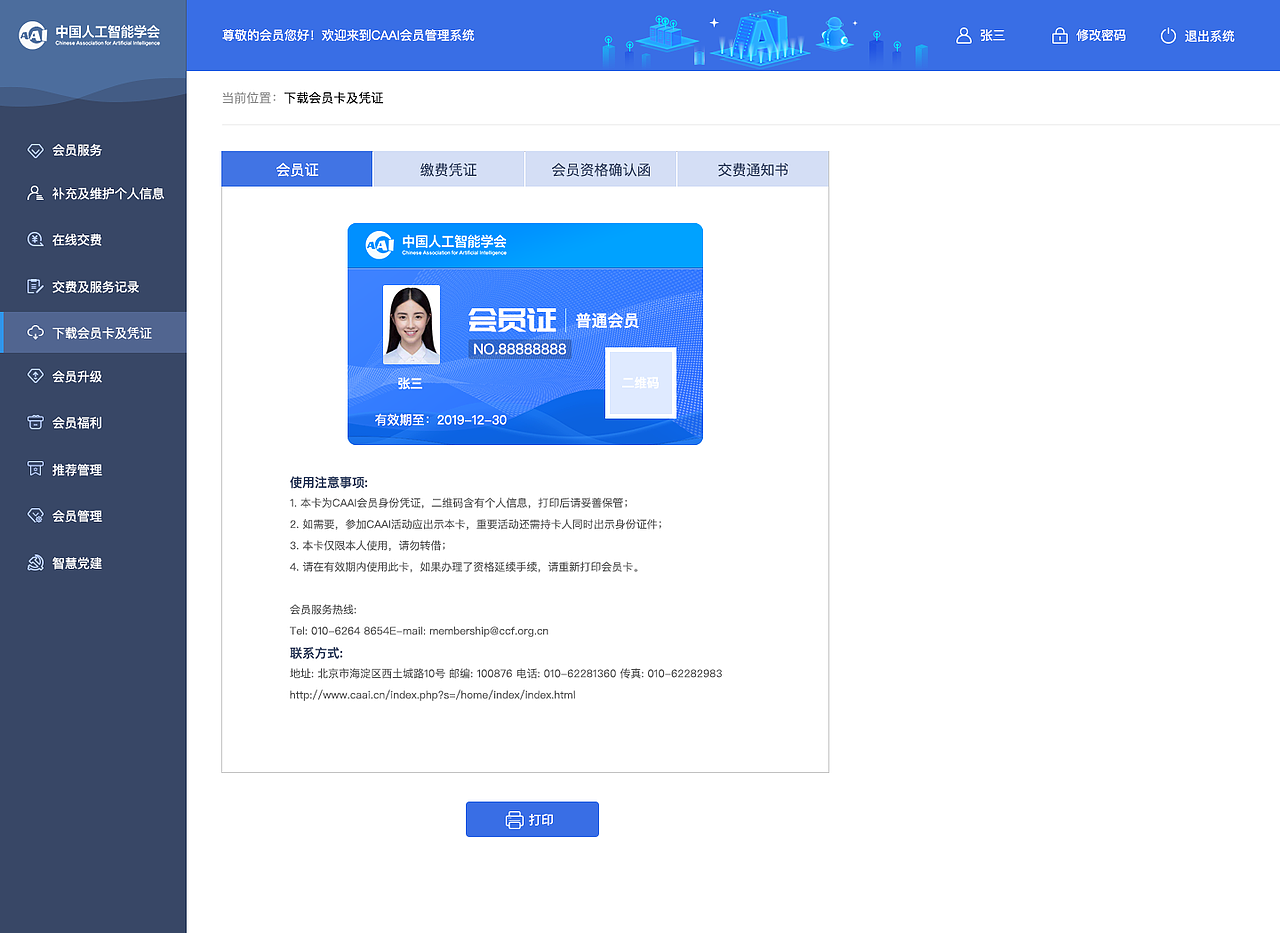This screenshot has width=1280, height=933.
Task: Click the 在线交费 payment icon
Action: [x=35, y=239]
